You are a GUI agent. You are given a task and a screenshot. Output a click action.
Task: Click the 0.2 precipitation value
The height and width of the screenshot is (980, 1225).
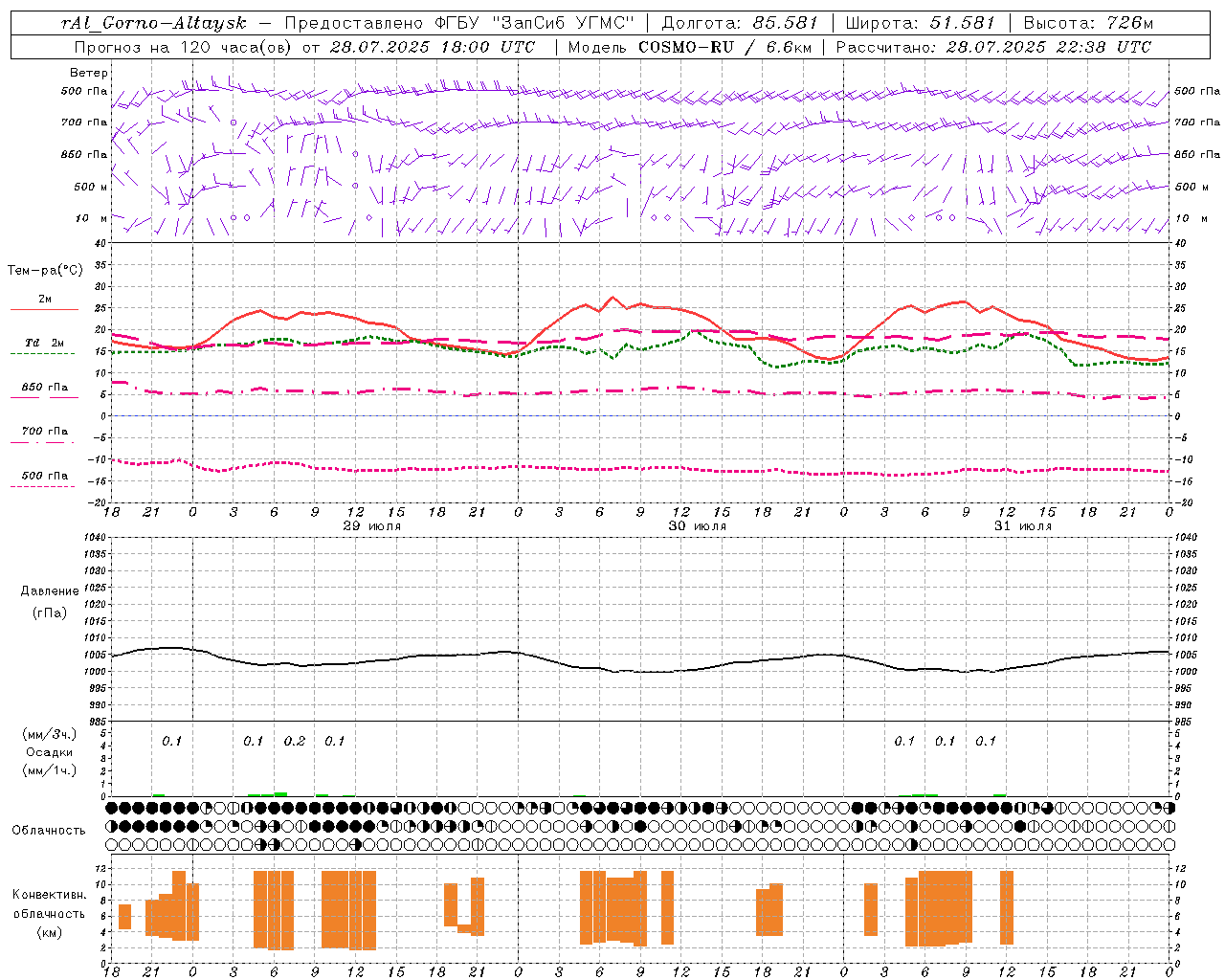(295, 741)
